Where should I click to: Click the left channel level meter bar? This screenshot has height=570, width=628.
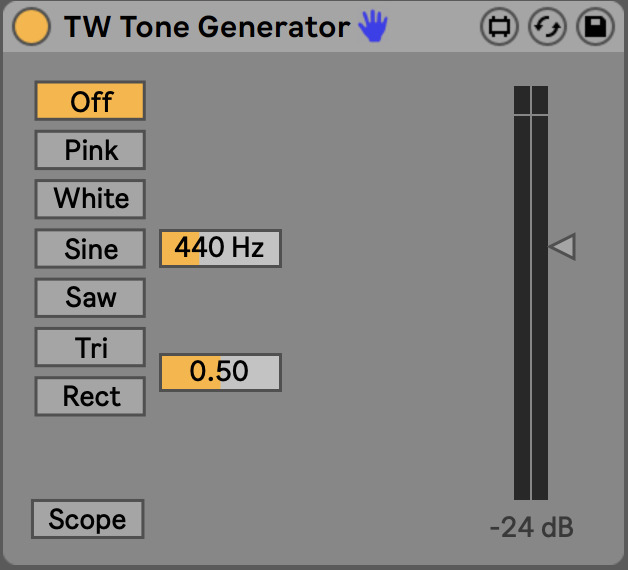tap(522, 300)
